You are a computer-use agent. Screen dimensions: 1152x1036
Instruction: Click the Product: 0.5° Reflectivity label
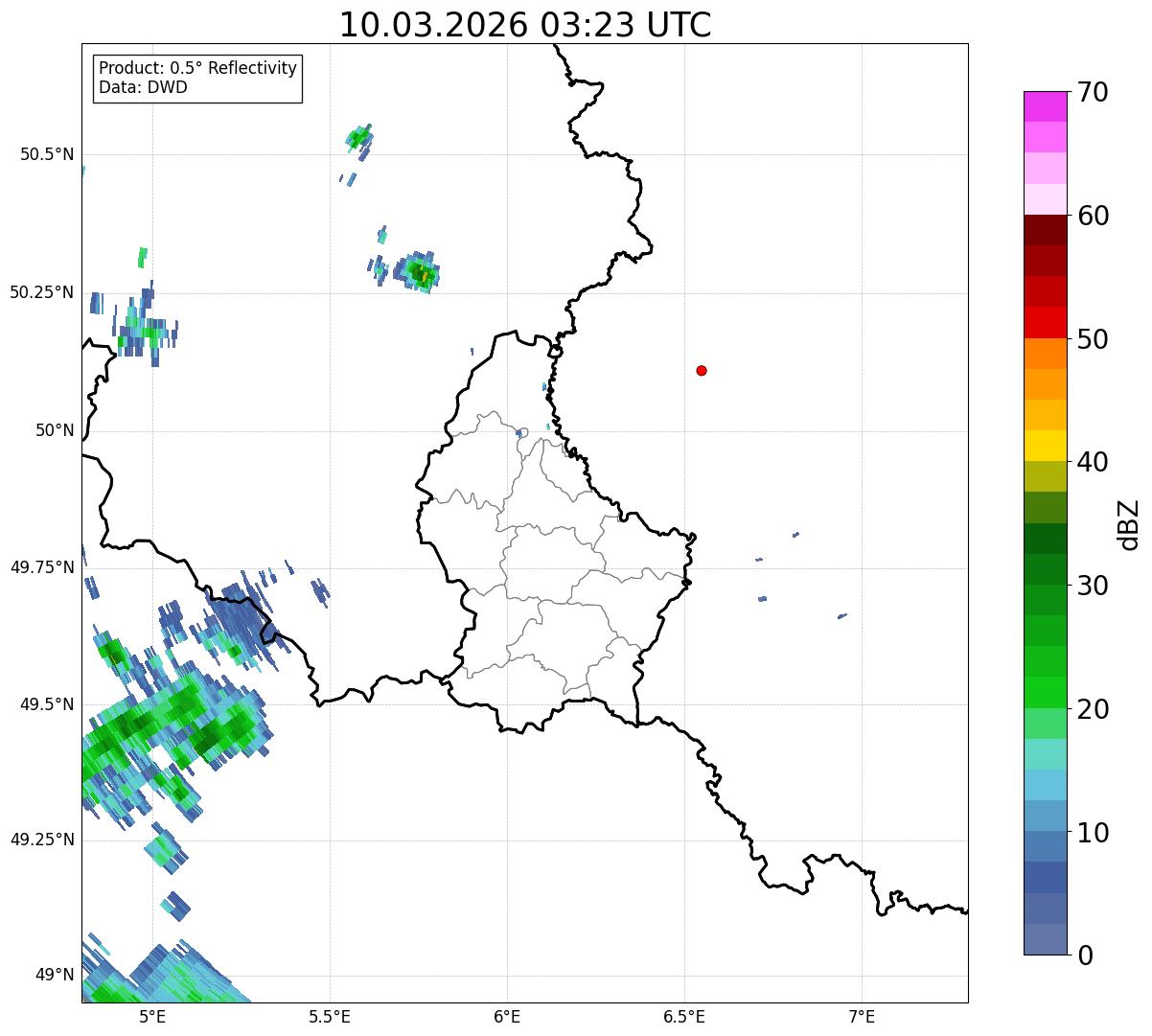(197, 69)
